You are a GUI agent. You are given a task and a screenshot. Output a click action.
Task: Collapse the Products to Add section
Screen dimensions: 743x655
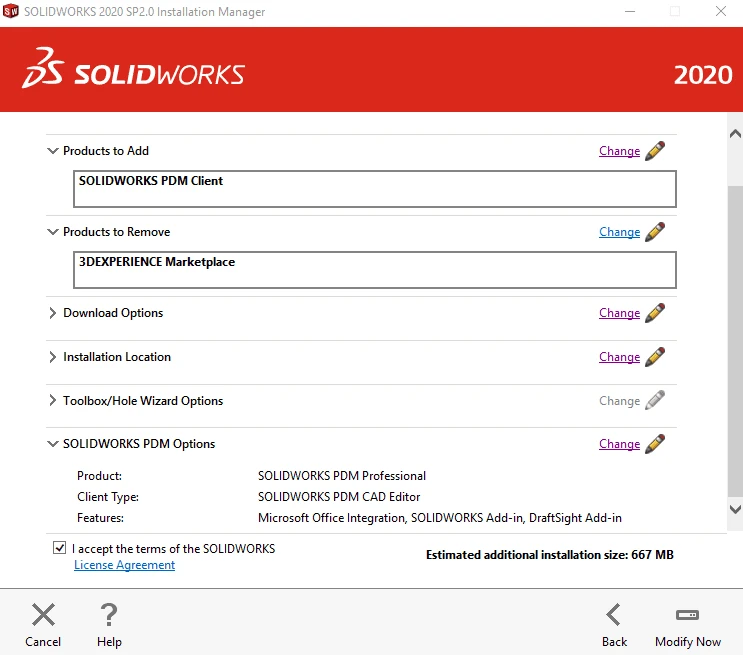pos(52,151)
